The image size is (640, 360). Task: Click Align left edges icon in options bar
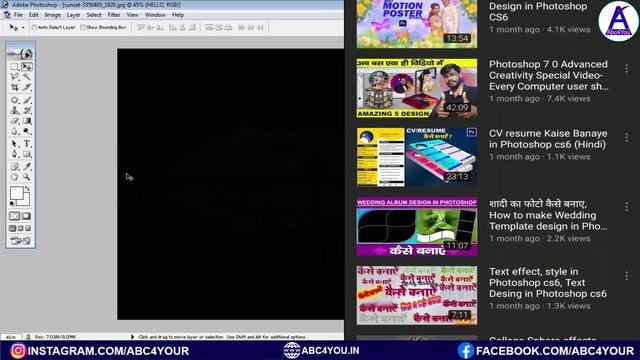173,27
